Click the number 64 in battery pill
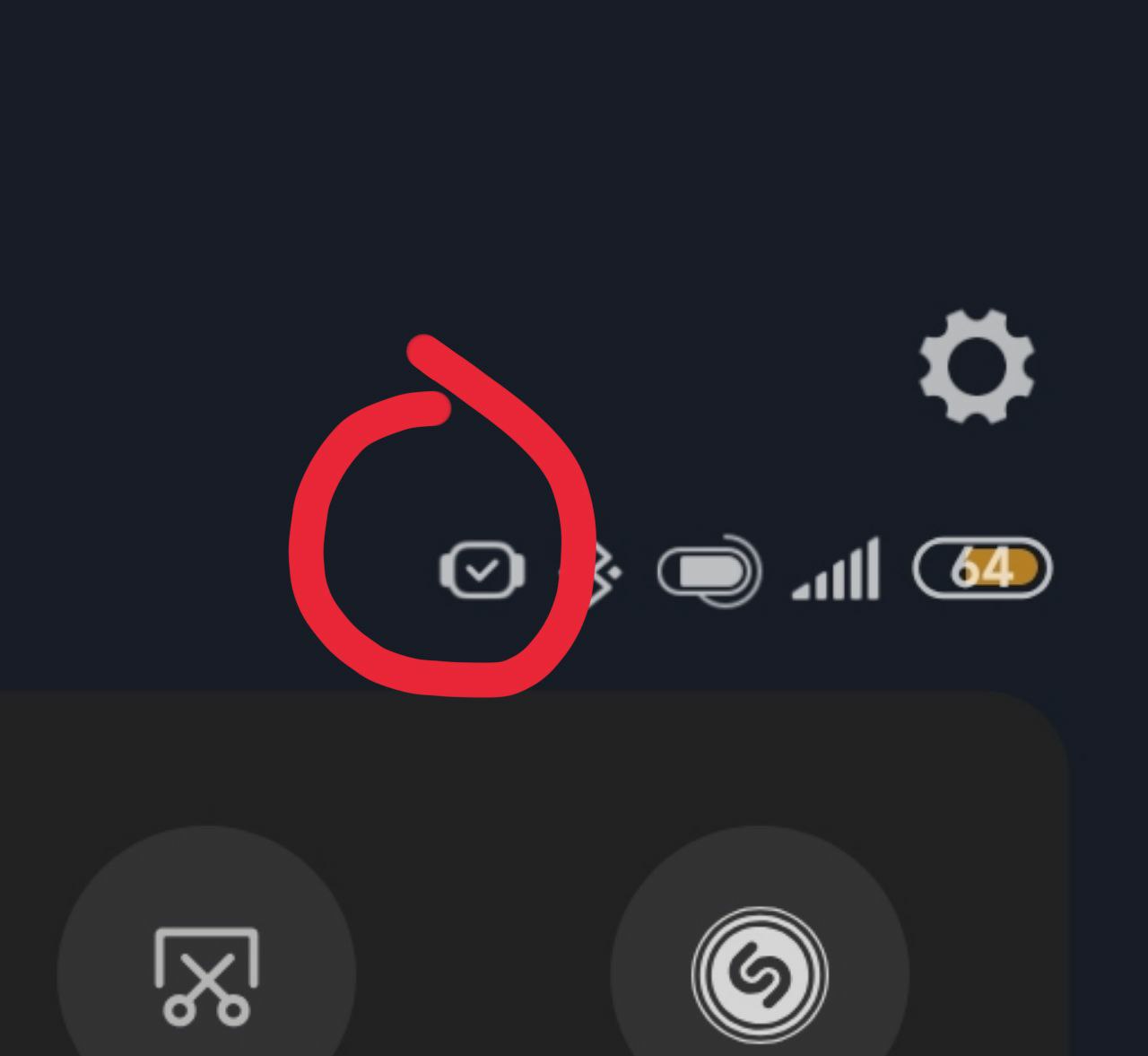This screenshot has width=1148, height=1056. pos(983,568)
